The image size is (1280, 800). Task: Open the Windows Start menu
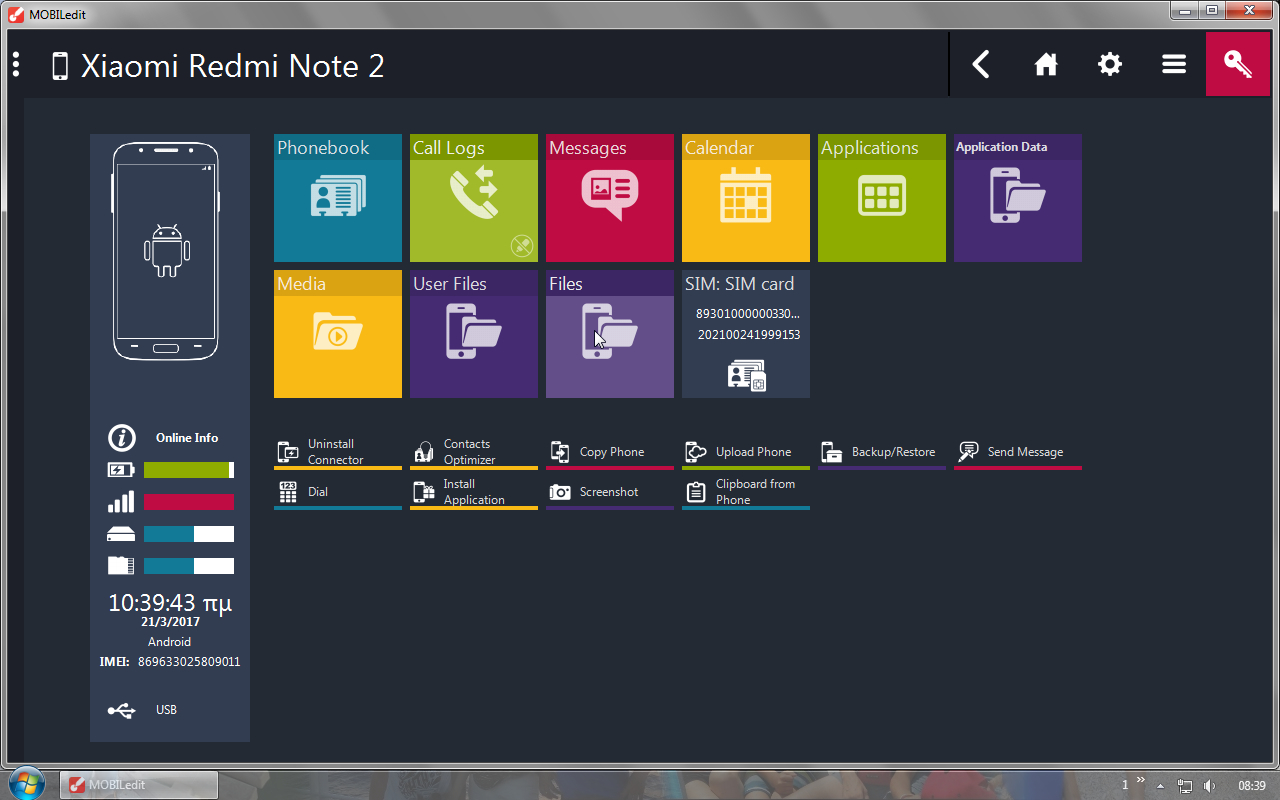click(27, 783)
